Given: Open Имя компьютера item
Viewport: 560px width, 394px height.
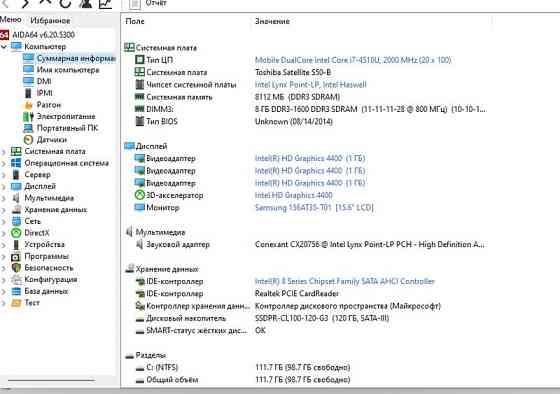Looking at the screenshot, I should pos(68,70).
